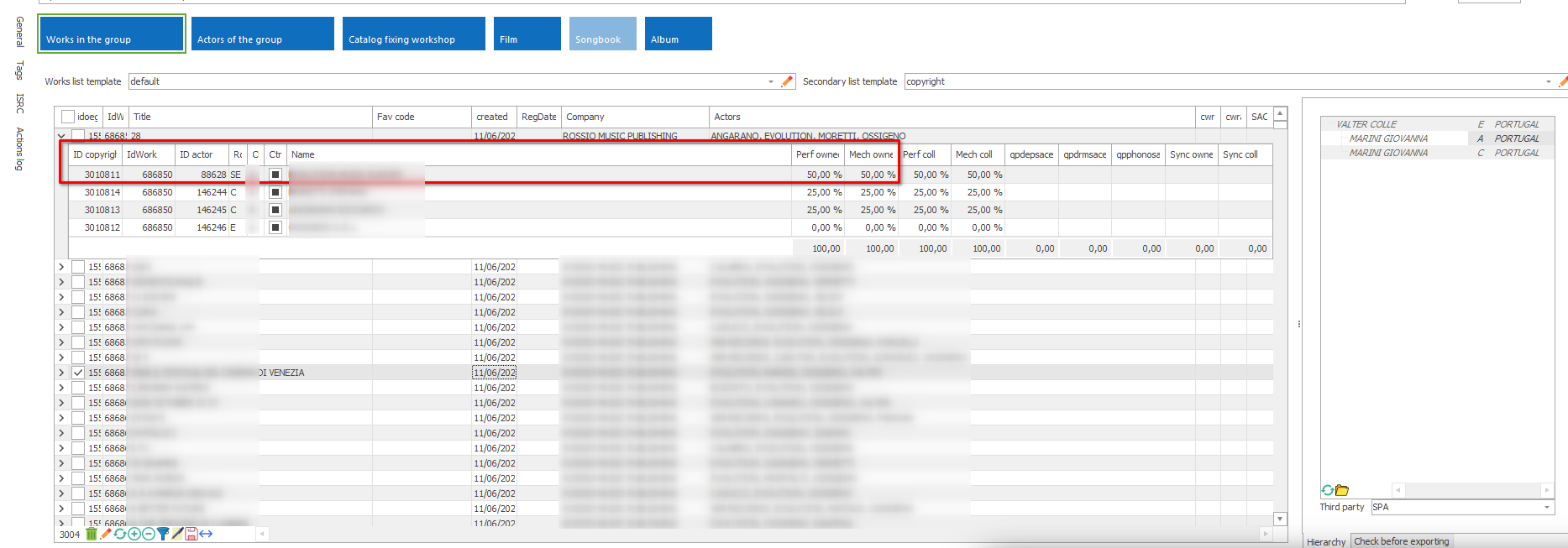The height and width of the screenshot is (548, 1568).
Task: Click the circled minus remove icon
Action: (149, 534)
